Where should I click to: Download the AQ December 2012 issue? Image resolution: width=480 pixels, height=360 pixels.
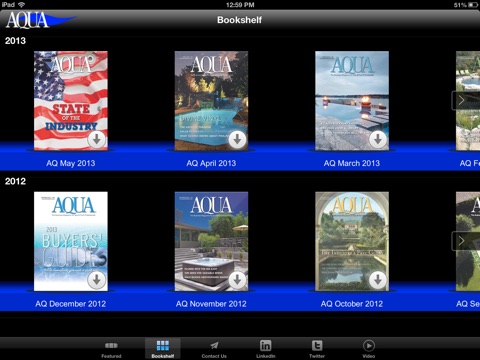point(97,280)
